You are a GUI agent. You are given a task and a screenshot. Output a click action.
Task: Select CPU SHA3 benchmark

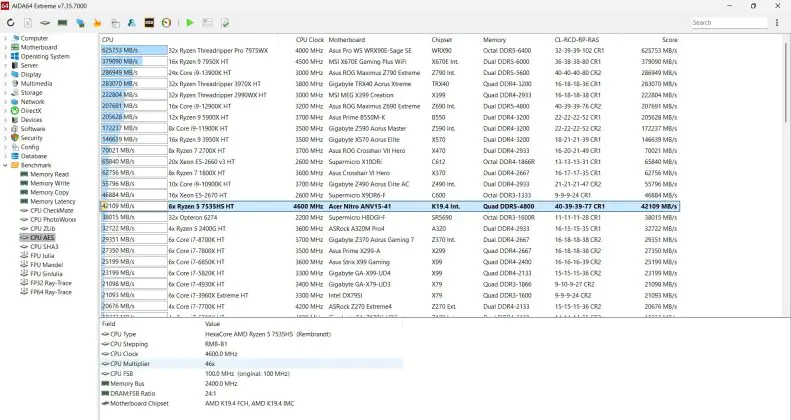44,247
